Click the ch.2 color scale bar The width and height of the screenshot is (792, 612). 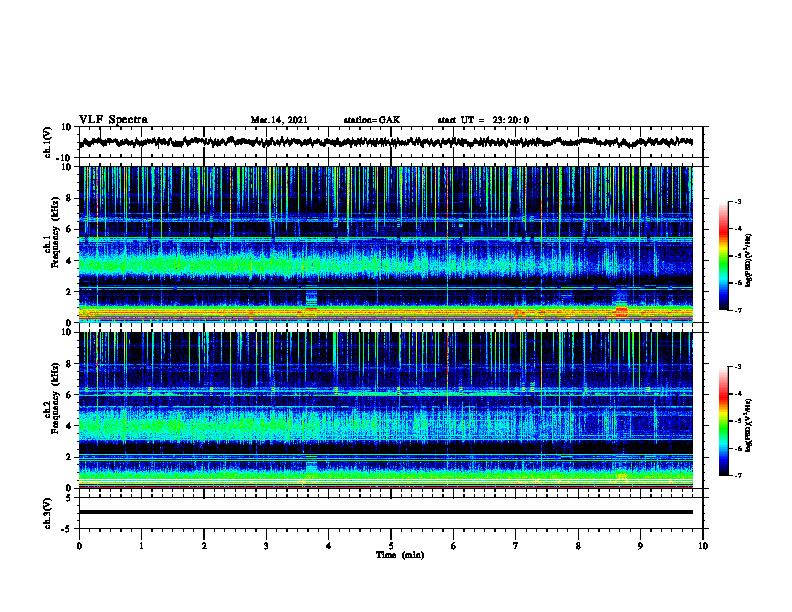click(x=724, y=421)
